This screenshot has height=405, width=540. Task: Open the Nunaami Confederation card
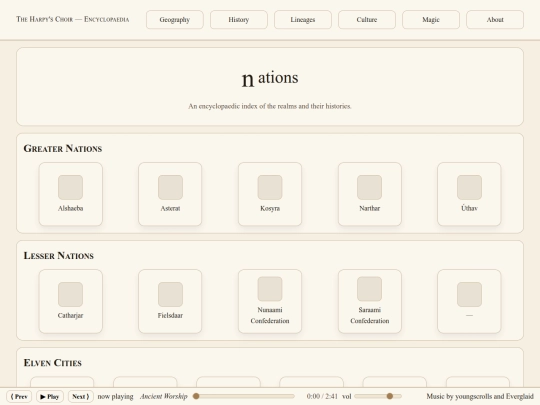pos(270,301)
